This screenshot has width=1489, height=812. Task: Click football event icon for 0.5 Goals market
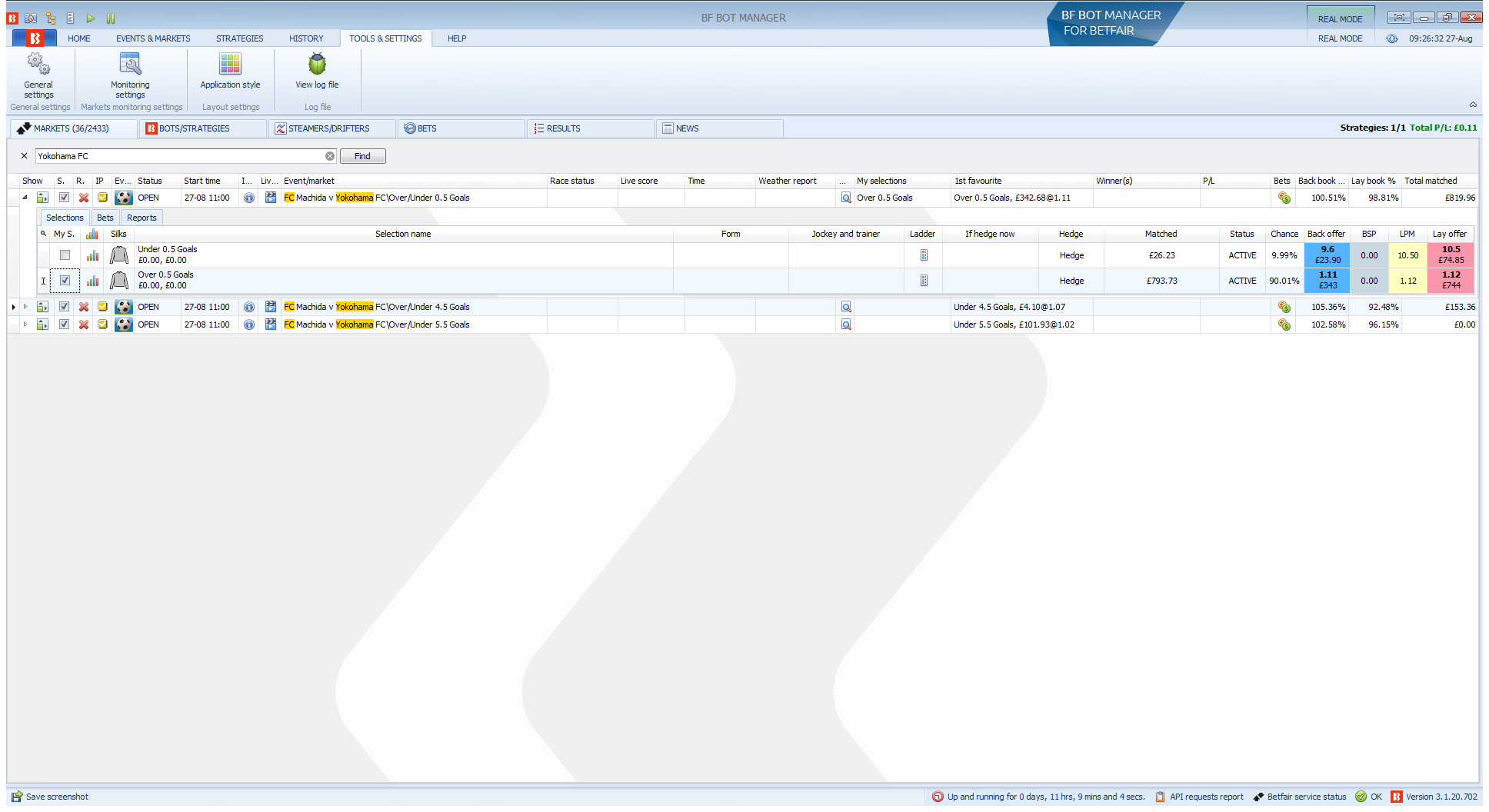coord(124,198)
